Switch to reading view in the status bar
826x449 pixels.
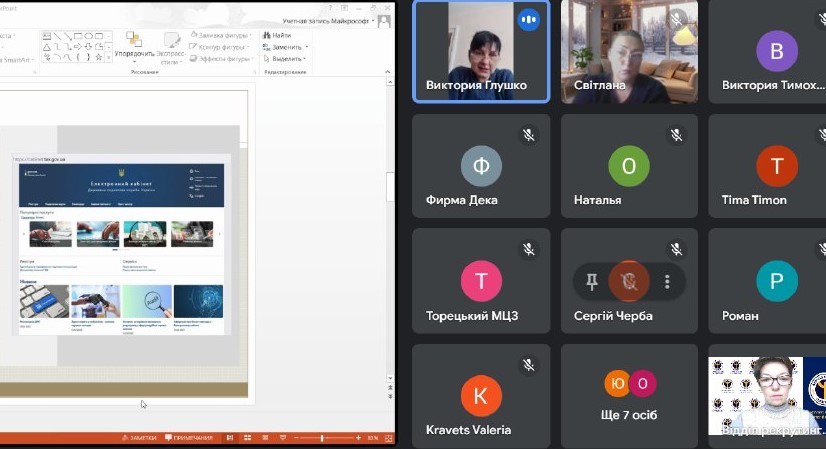(263, 438)
